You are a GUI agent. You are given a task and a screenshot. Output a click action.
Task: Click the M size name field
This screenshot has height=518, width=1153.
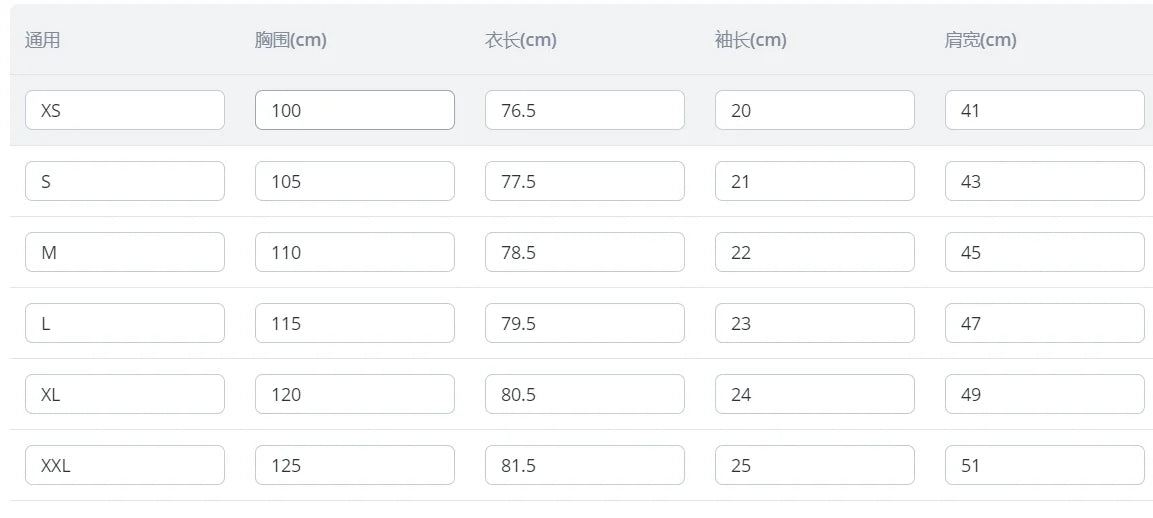coord(125,252)
